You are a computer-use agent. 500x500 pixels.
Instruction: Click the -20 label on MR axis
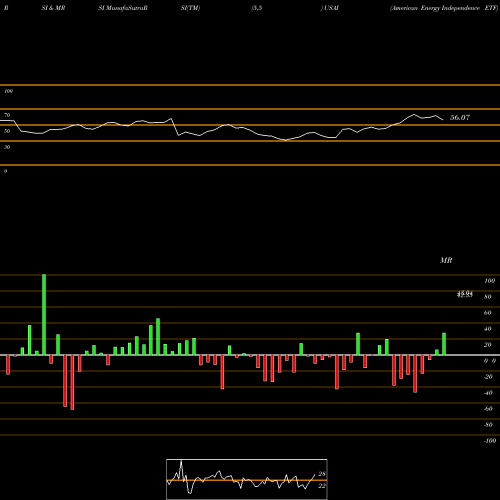[x=488, y=377]
